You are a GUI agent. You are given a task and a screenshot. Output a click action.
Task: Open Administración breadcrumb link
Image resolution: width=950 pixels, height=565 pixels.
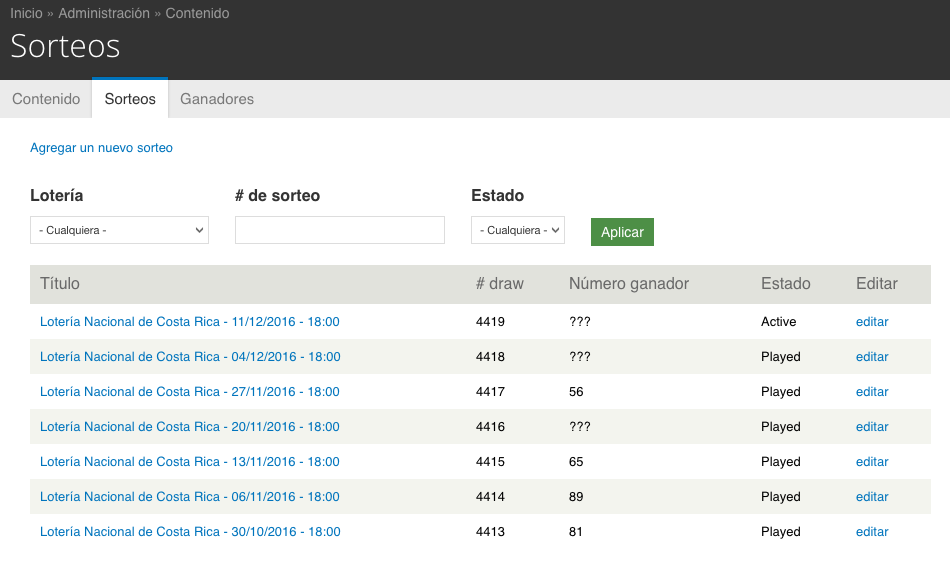[x=104, y=13]
